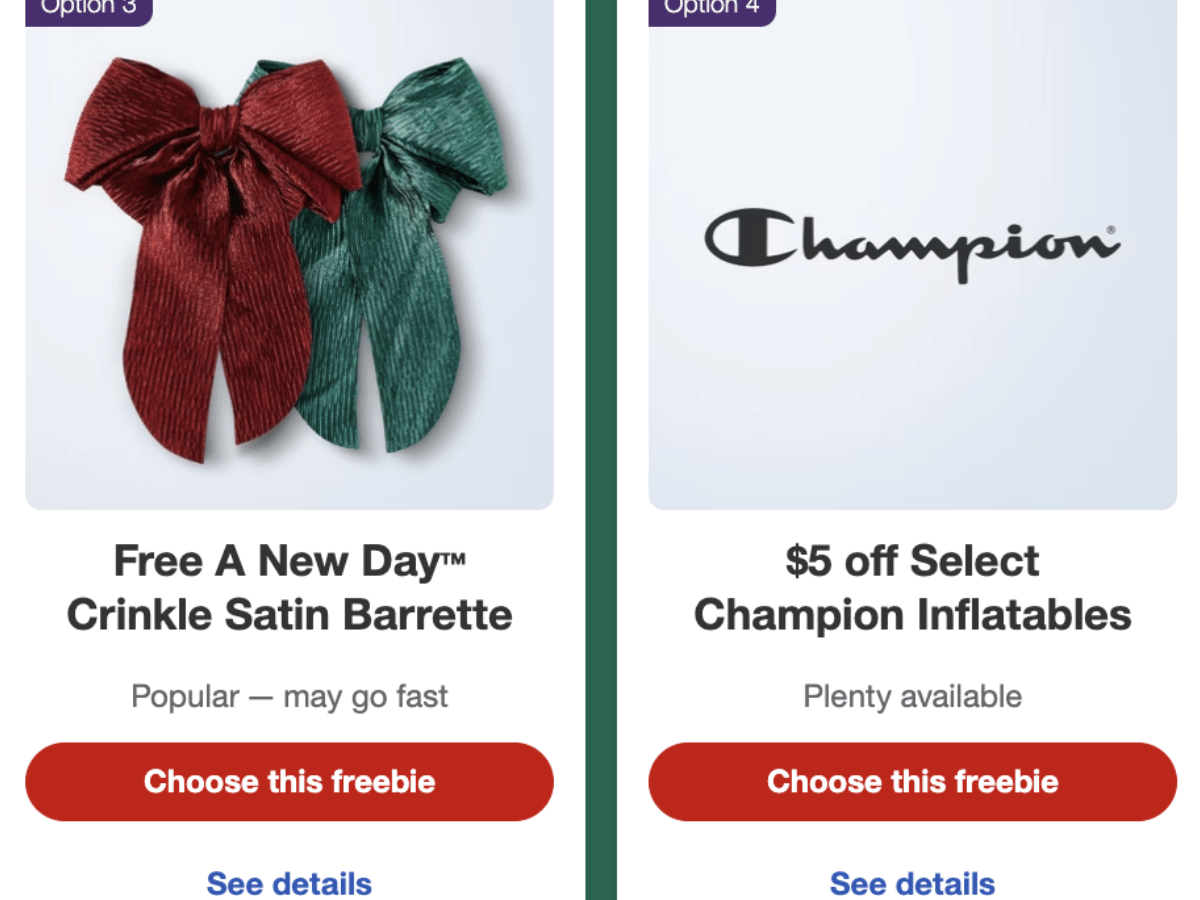The height and width of the screenshot is (900, 1200).
Task: Choose the Champion Inflatables freebie
Action: (x=913, y=781)
